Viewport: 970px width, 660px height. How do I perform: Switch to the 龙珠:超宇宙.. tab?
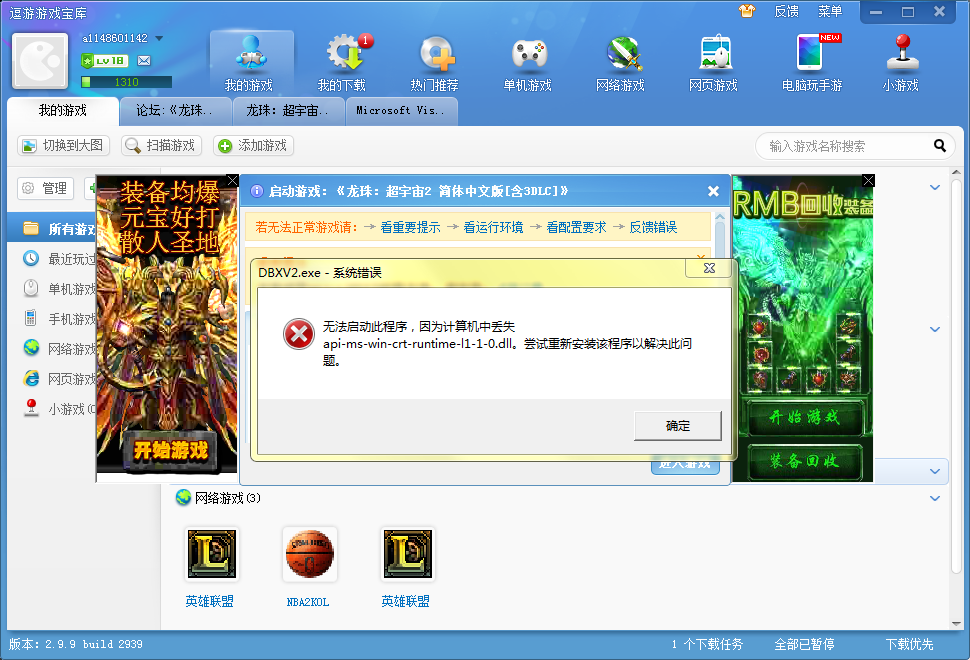click(x=289, y=111)
